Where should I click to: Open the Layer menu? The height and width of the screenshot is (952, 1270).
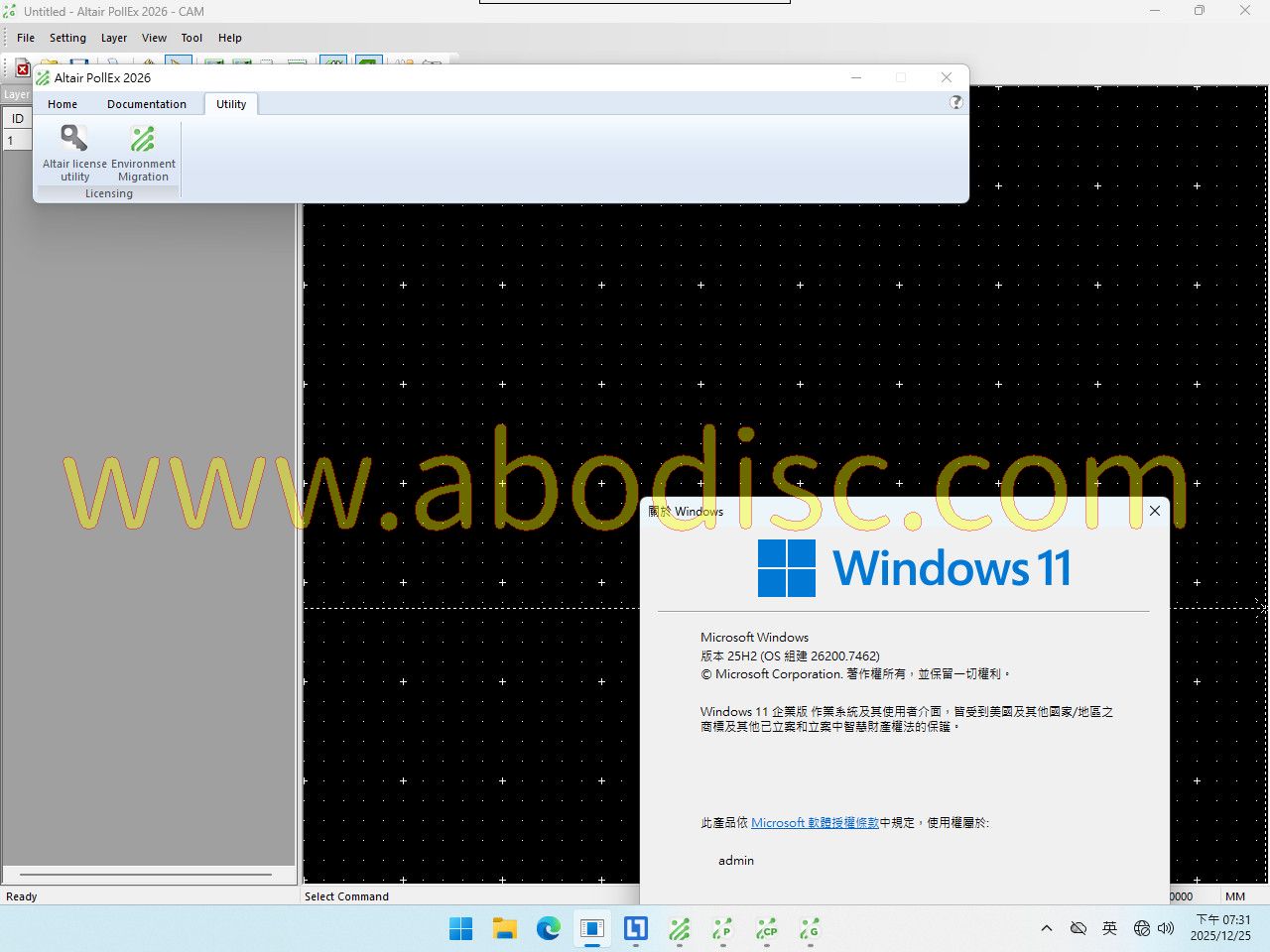coord(114,38)
